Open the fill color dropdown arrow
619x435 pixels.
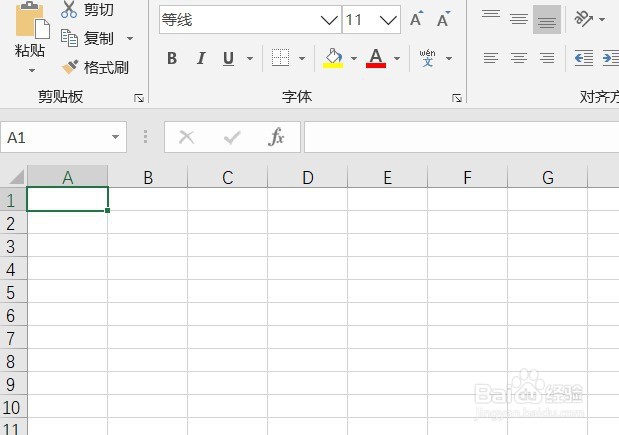click(x=354, y=58)
